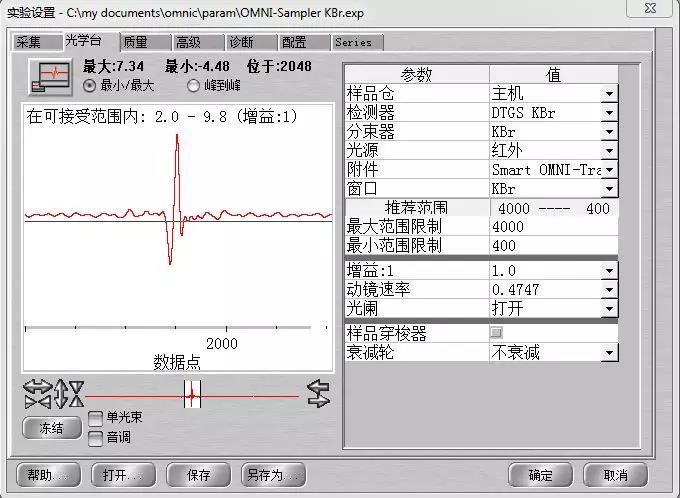Open the 动镜速率 dropdown with 0.4747
The width and height of the screenshot is (680, 498).
click(x=608, y=290)
